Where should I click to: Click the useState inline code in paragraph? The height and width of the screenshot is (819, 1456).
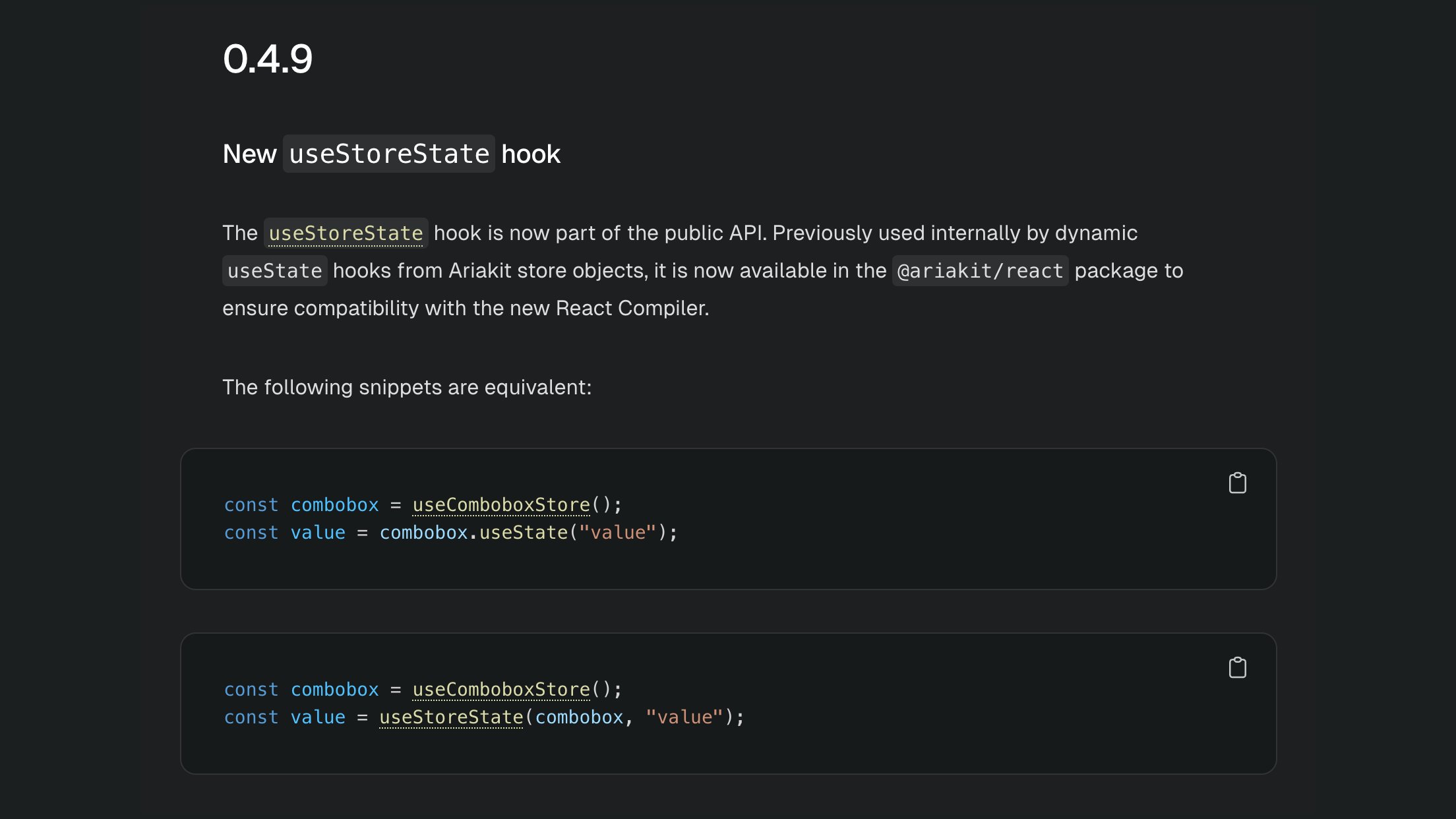[275, 271]
